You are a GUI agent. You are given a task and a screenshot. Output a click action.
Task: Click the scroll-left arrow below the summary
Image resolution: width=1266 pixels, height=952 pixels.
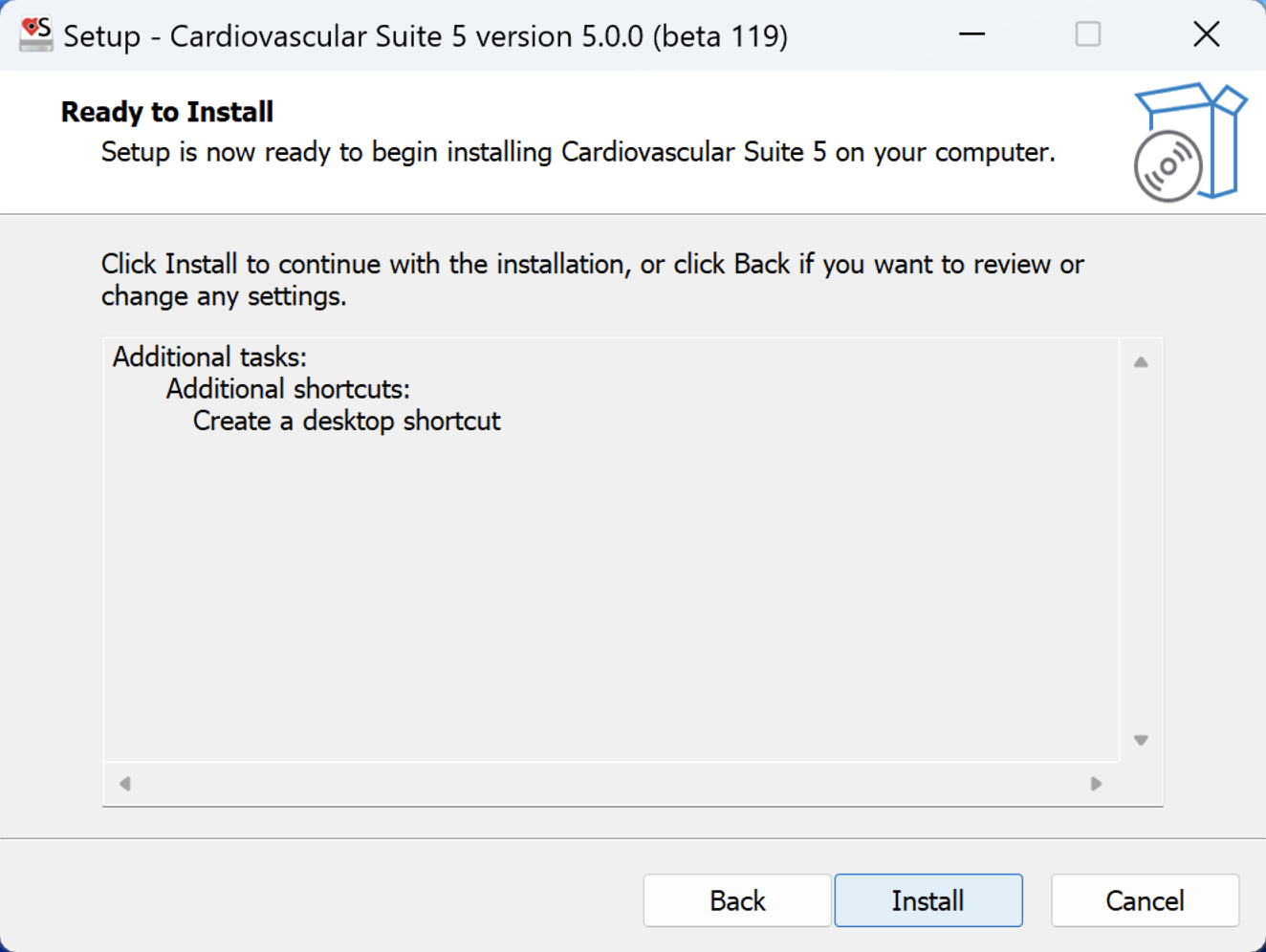(124, 783)
